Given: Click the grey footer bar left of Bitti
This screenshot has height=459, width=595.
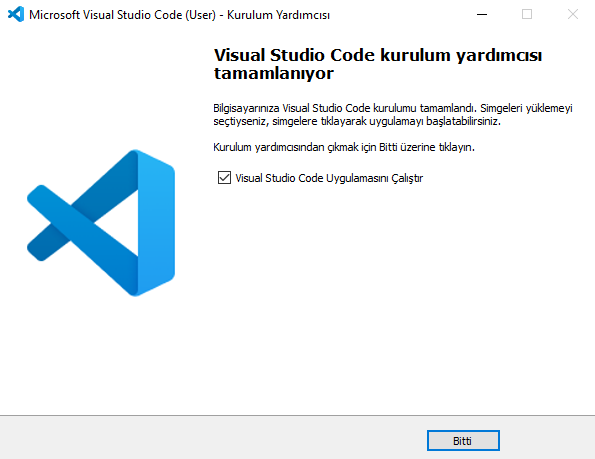Looking at the screenshot, I should coord(212,438).
